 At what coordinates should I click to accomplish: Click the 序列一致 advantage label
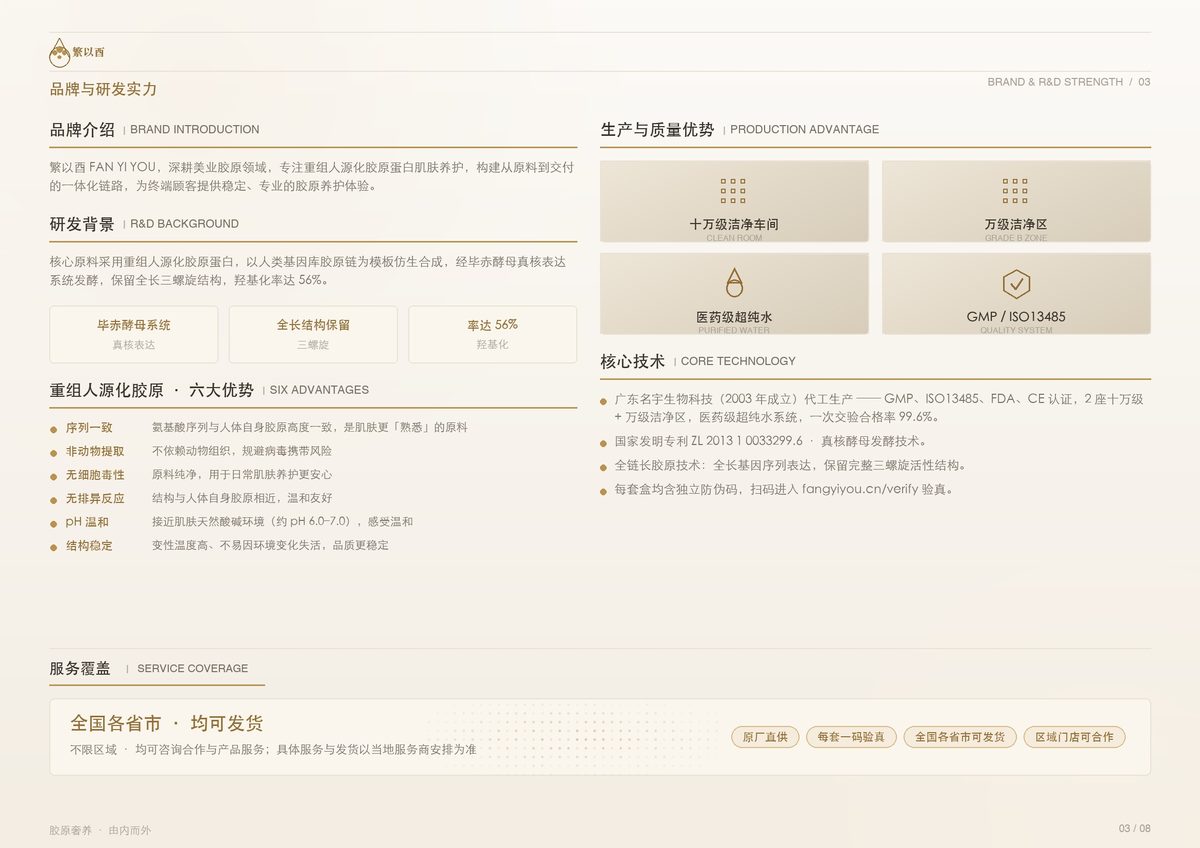click(x=89, y=427)
